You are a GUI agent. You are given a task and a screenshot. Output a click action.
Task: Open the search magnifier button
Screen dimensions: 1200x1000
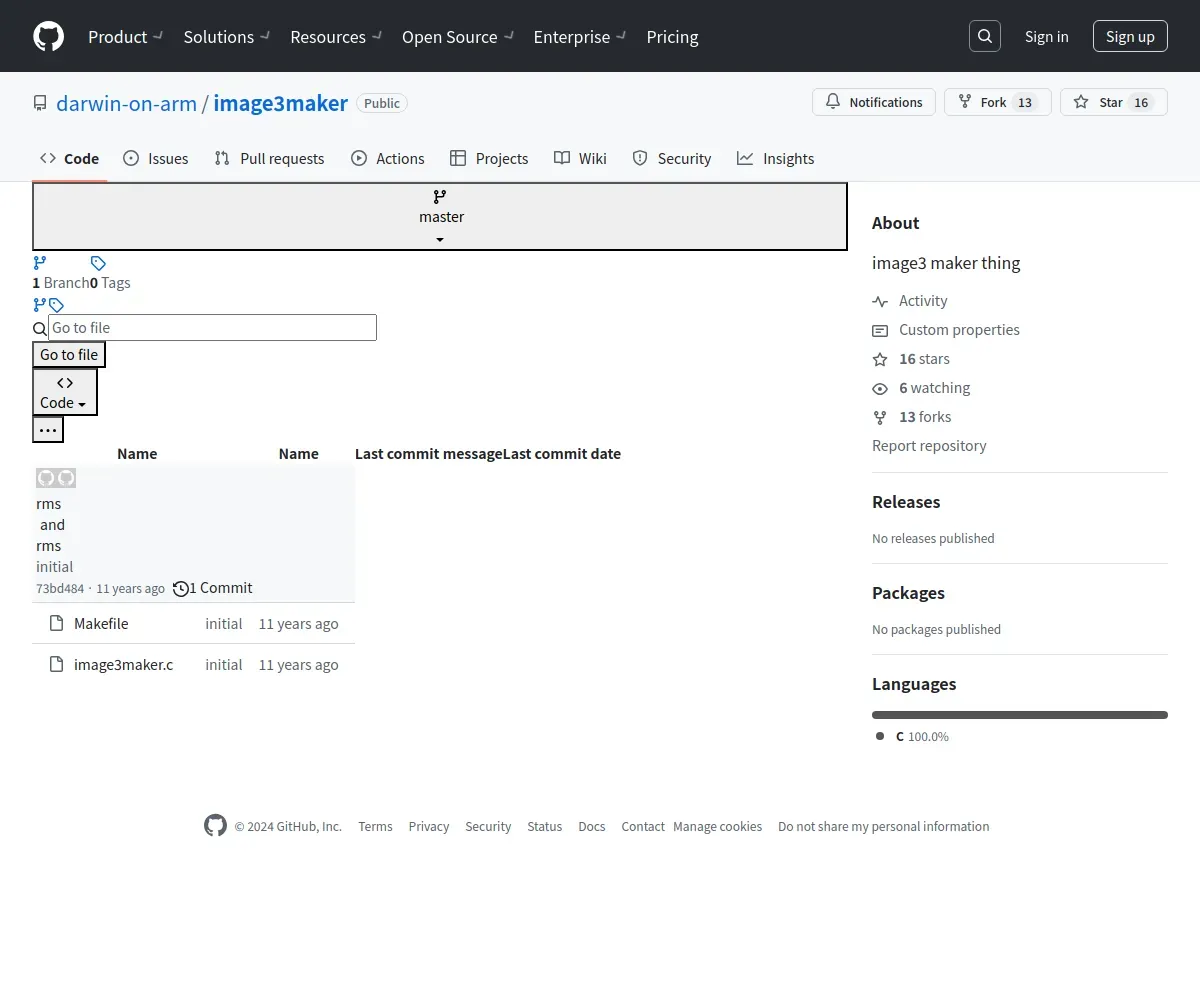985,36
